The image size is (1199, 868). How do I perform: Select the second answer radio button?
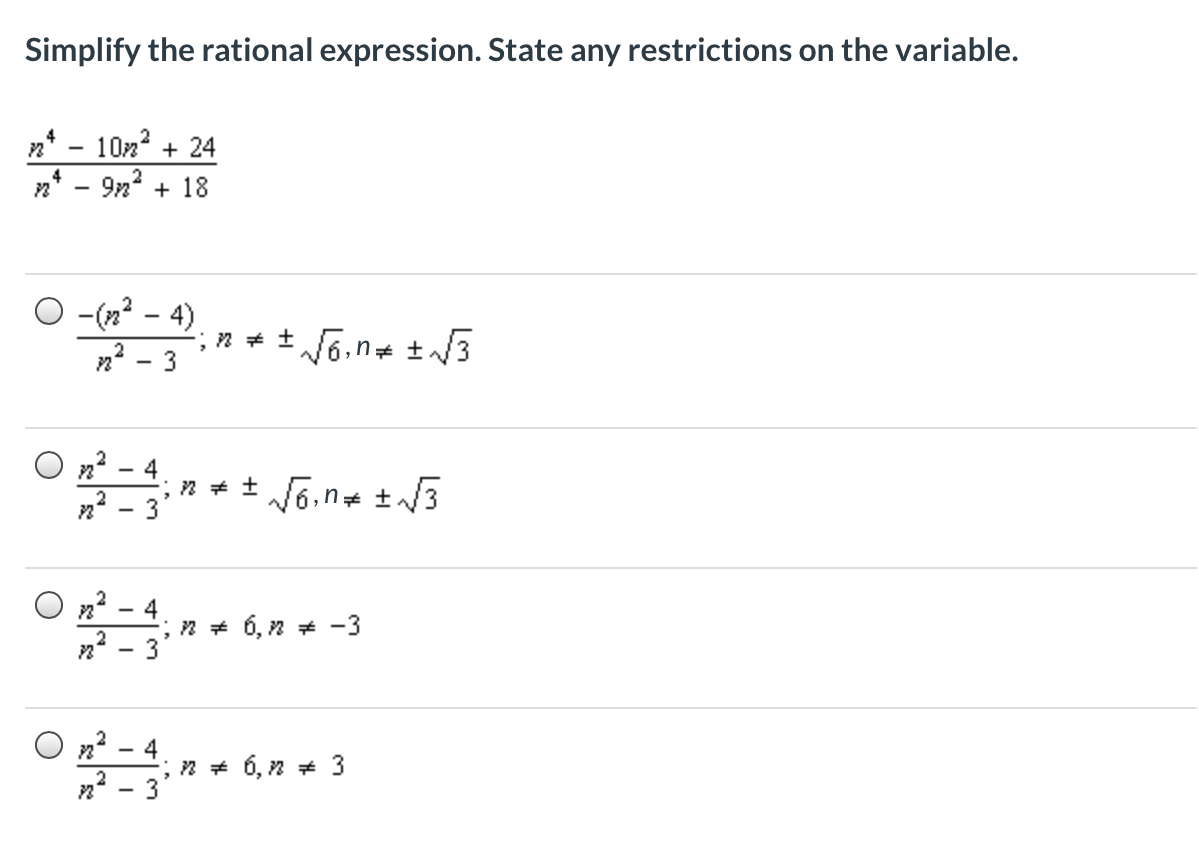47,462
